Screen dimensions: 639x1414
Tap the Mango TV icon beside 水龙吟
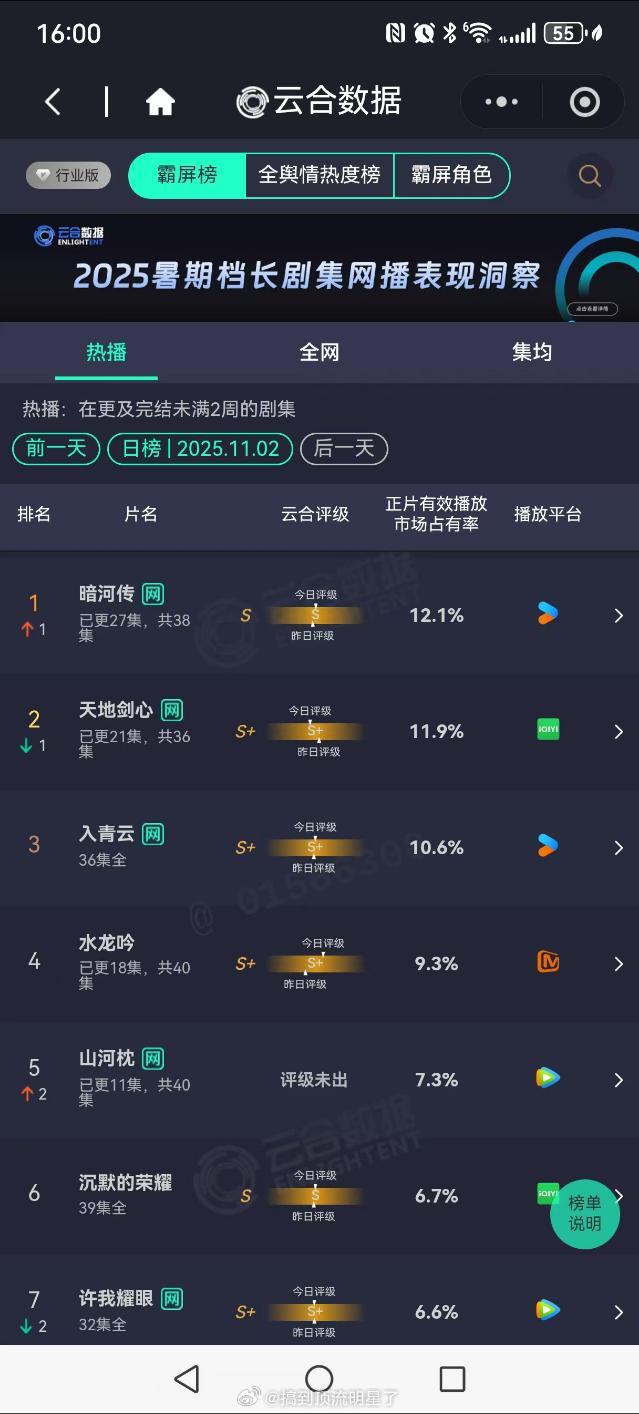pyautogui.click(x=547, y=963)
